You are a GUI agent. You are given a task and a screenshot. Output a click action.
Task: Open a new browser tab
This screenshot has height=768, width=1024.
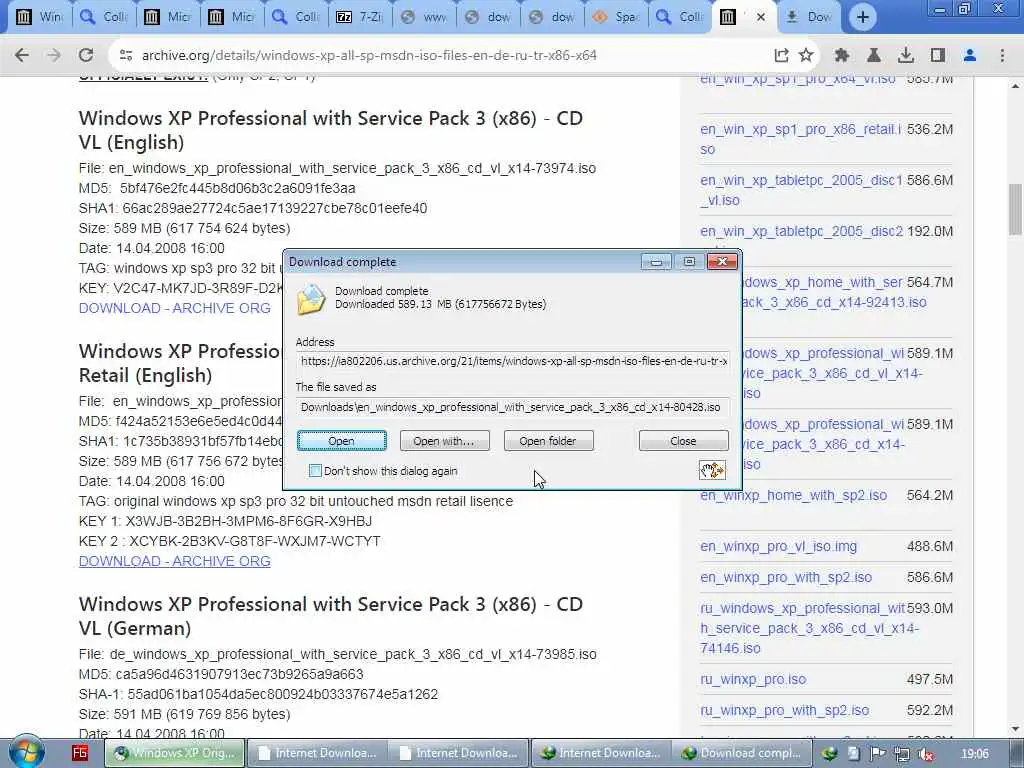pyautogui.click(x=863, y=18)
